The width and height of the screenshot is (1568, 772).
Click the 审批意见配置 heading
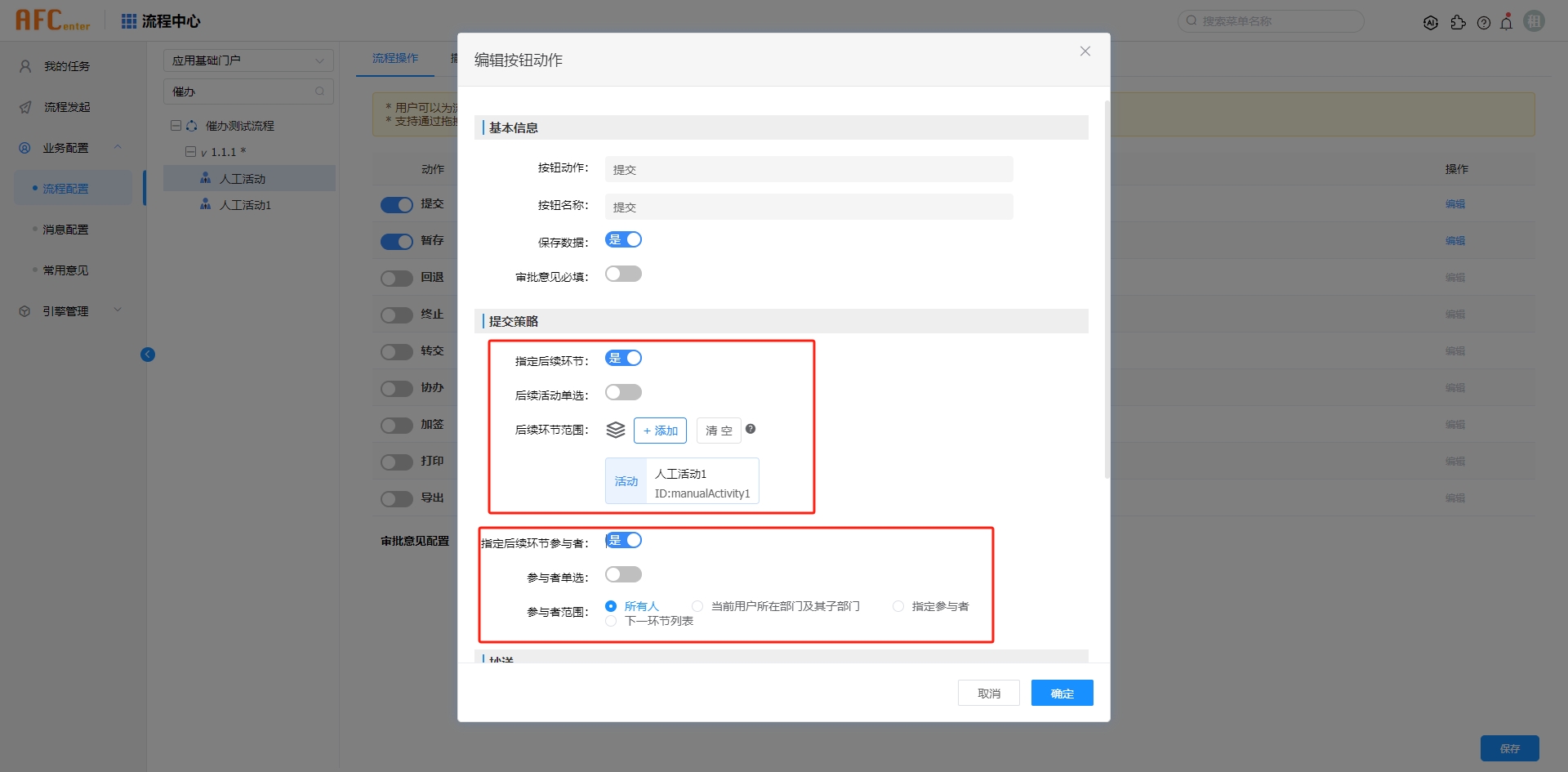click(x=415, y=541)
